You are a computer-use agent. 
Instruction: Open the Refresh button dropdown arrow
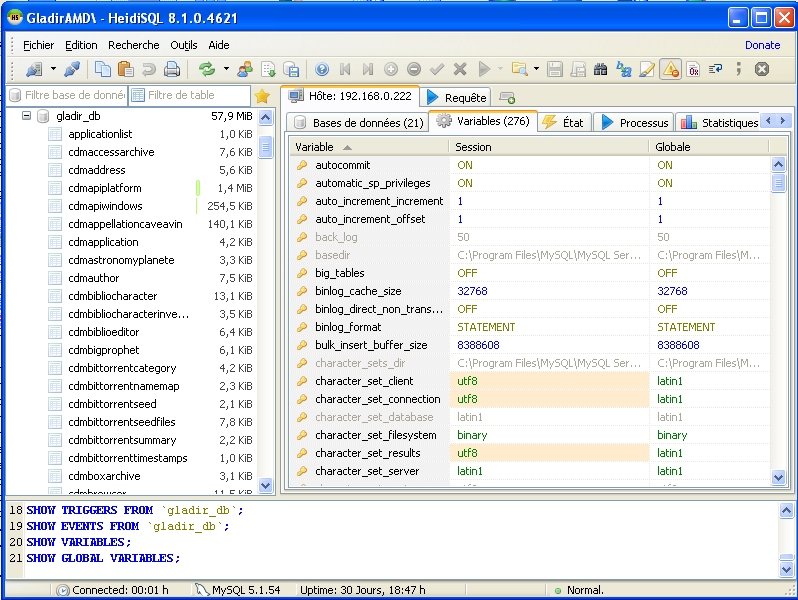click(x=226, y=69)
